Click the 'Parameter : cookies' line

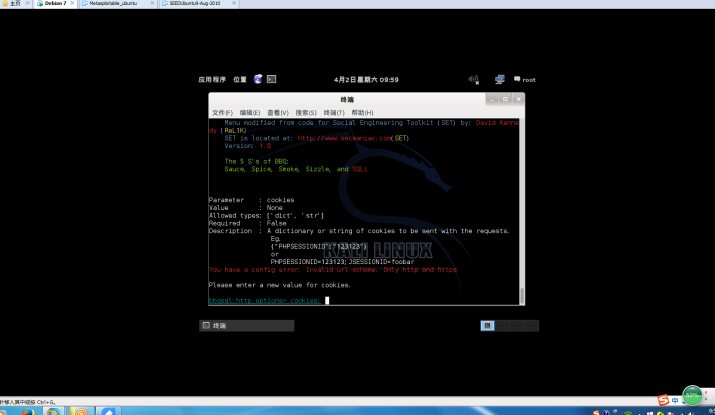[x=251, y=200]
